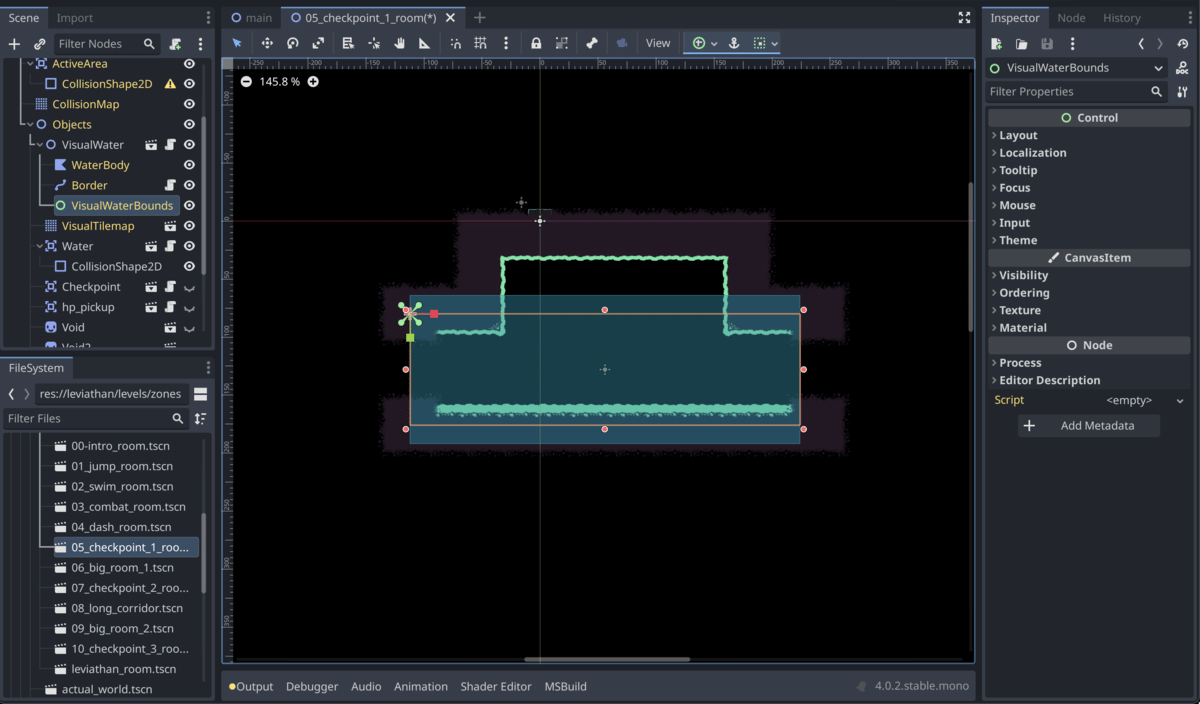This screenshot has width=1200, height=704.
Task: Click the Filter Properties search field
Action: tap(1066, 91)
